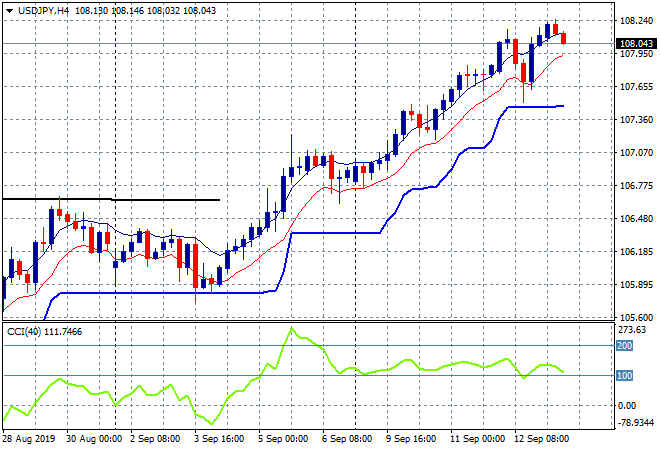
Task: Click the 0.00 CCI scale value
Action: (627, 405)
